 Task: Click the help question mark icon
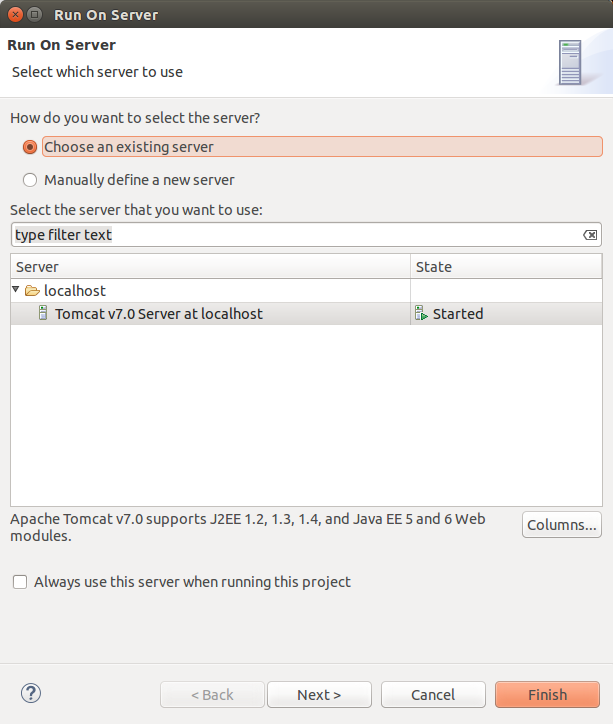(31, 693)
